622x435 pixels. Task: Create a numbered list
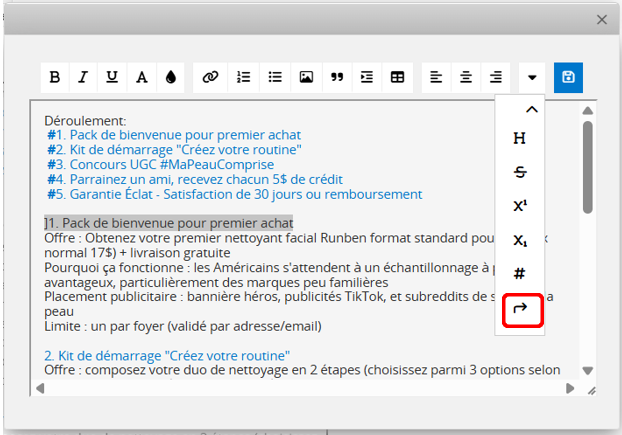pyautogui.click(x=243, y=77)
